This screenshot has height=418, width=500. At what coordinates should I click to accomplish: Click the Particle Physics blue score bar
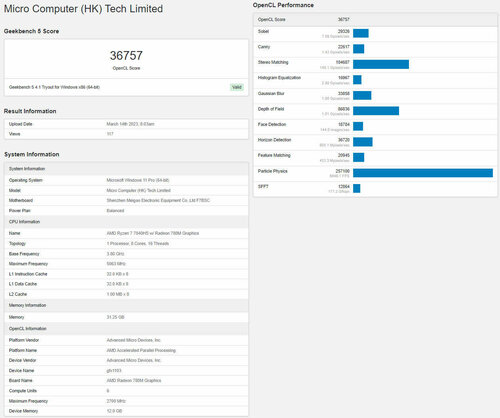(x=423, y=173)
